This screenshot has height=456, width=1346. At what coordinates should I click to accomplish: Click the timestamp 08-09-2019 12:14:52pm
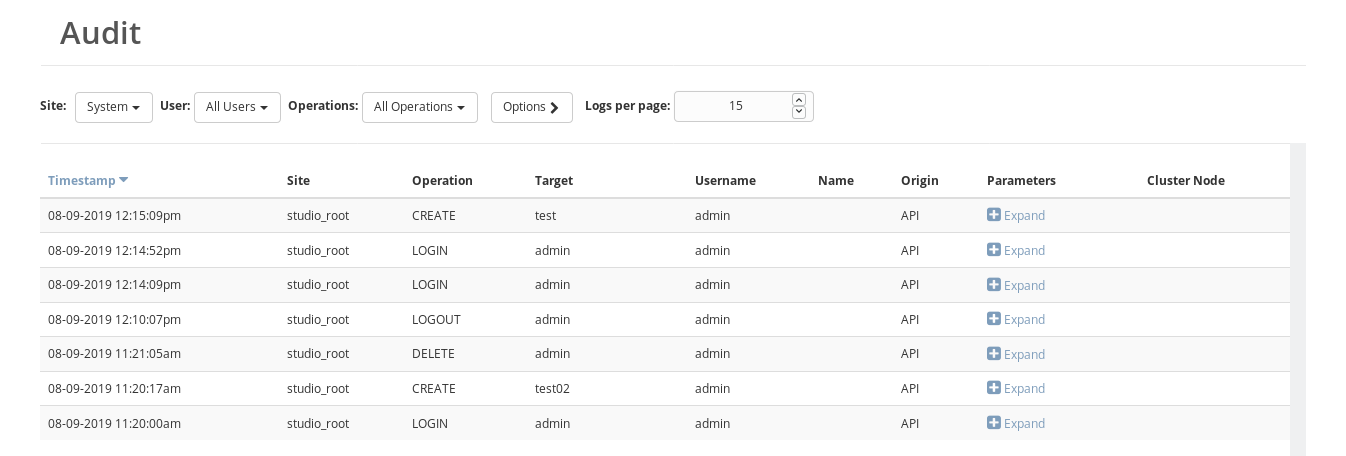114,251
